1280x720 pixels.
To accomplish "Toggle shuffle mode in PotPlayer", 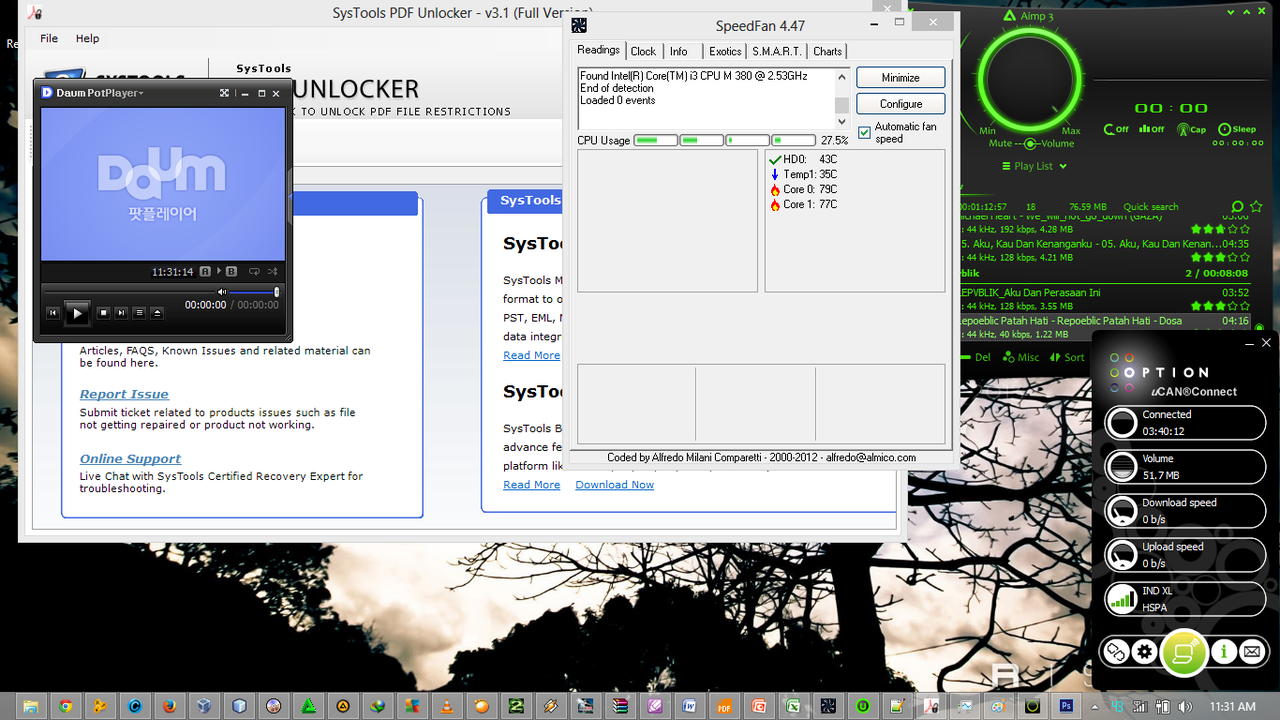I will [x=274, y=272].
